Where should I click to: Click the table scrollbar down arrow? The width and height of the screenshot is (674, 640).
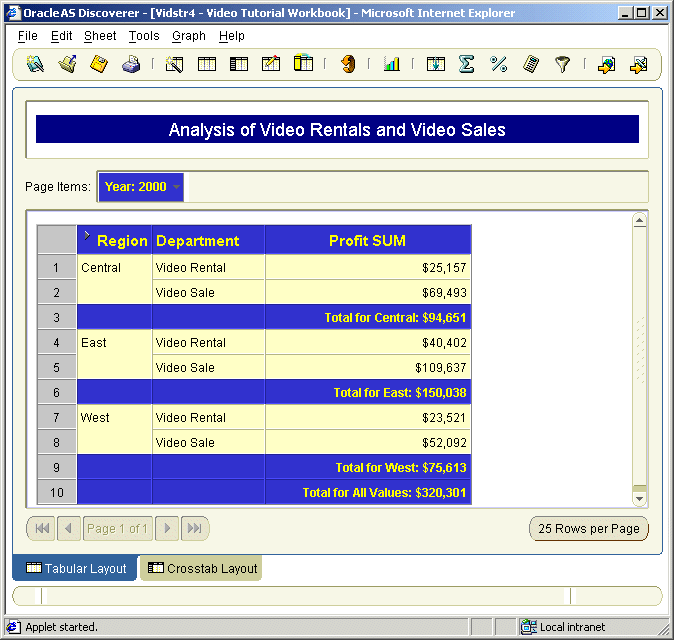pos(640,499)
